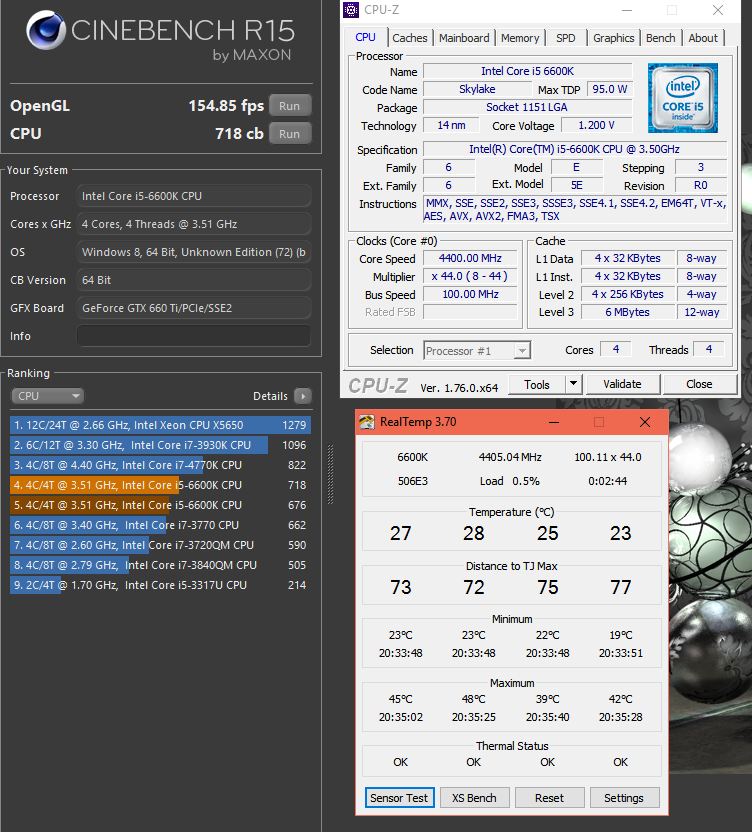Close the CPU-Z window via X
The image size is (752, 832).
coord(718,10)
